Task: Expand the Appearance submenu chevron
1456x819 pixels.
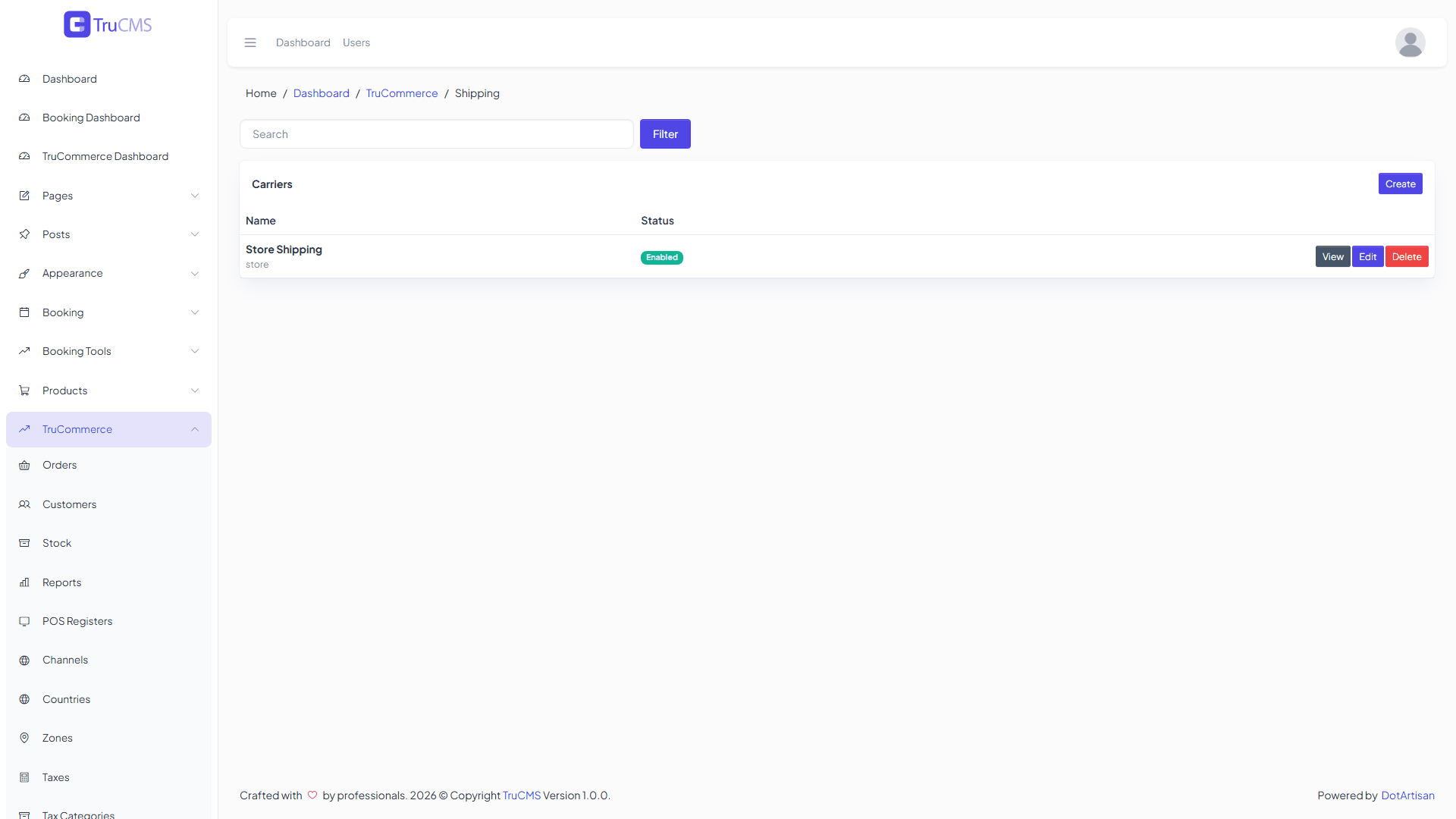Action: pos(195,273)
